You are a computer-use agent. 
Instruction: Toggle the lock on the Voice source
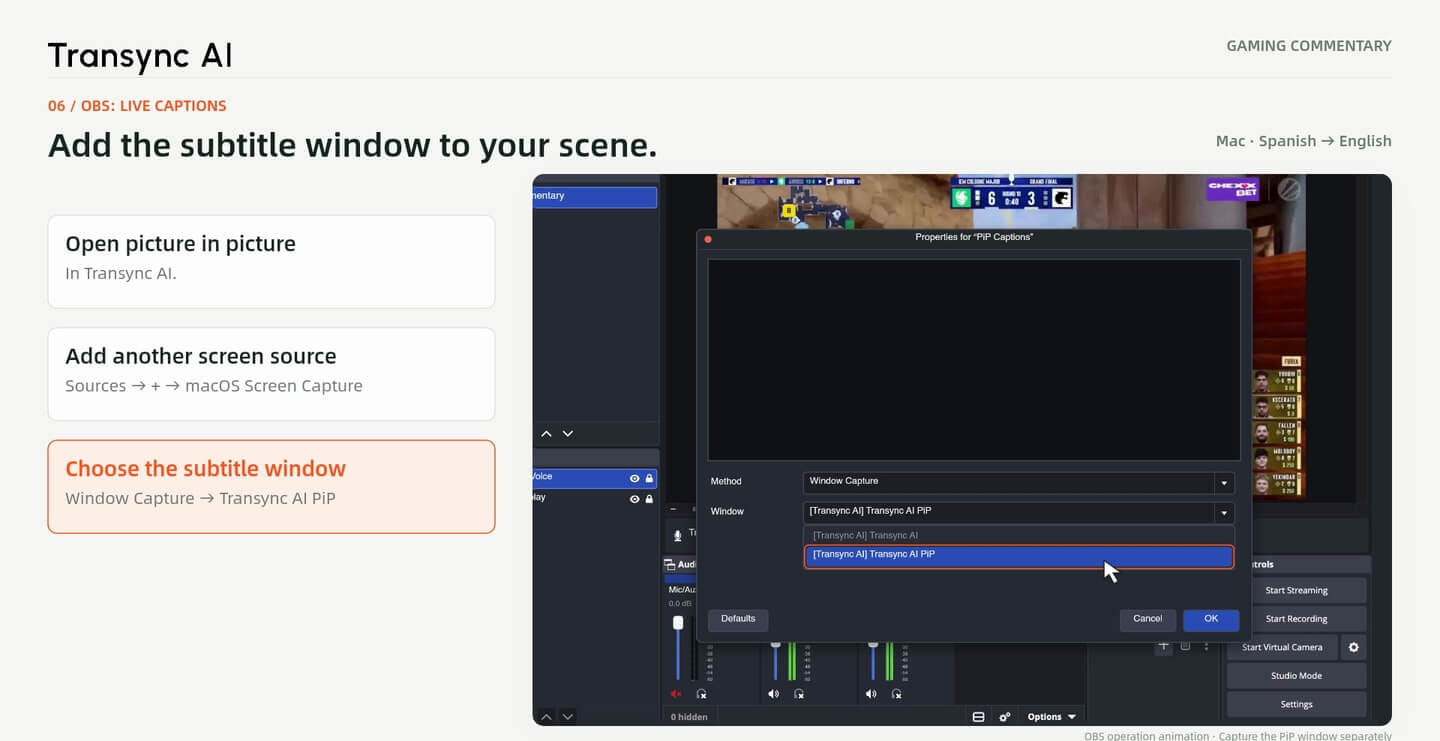click(649, 478)
